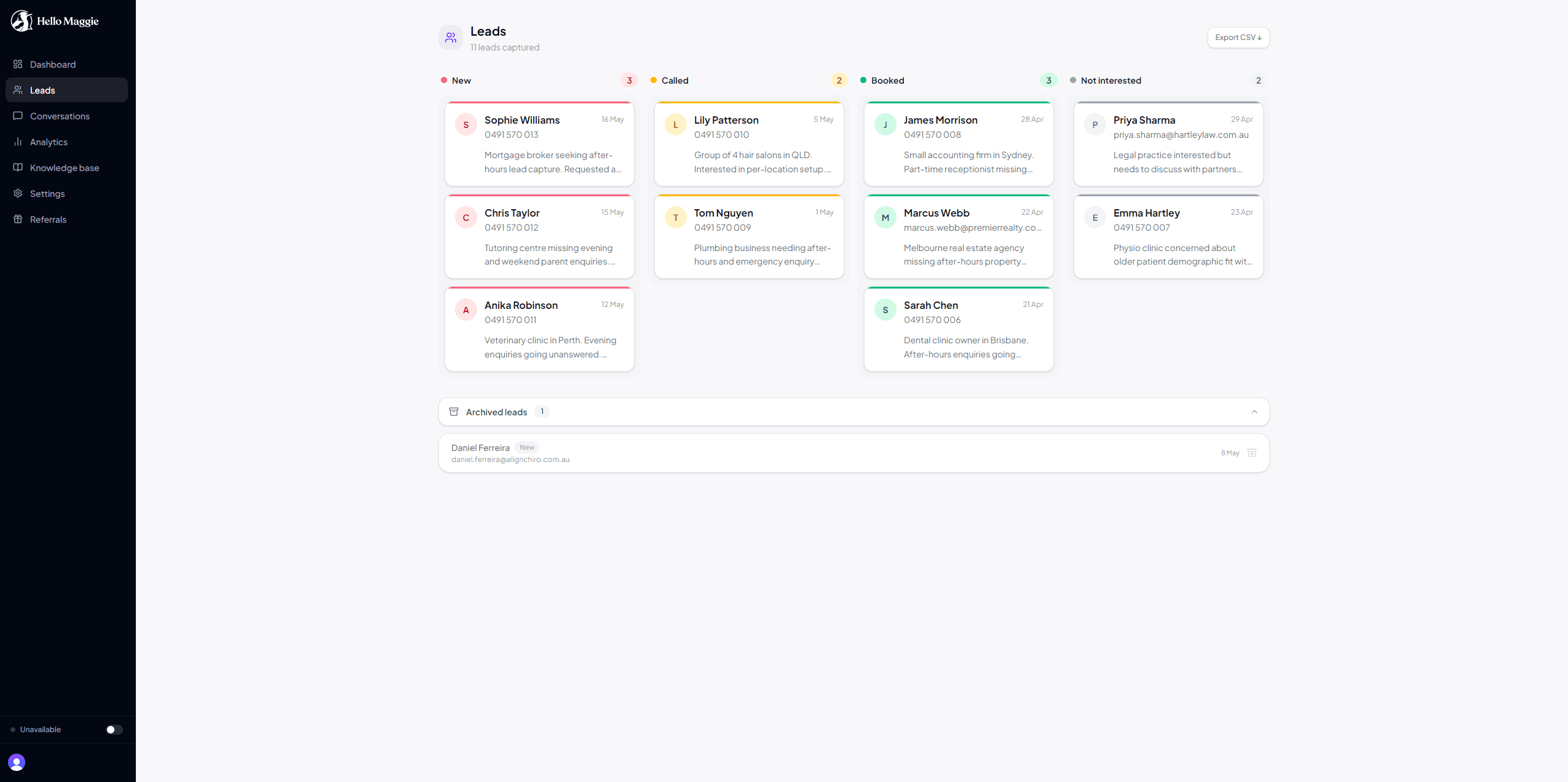The height and width of the screenshot is (782, 1568).
Task: Collapse the Archived leads section chevron
Action: (x=1254, y=412)
